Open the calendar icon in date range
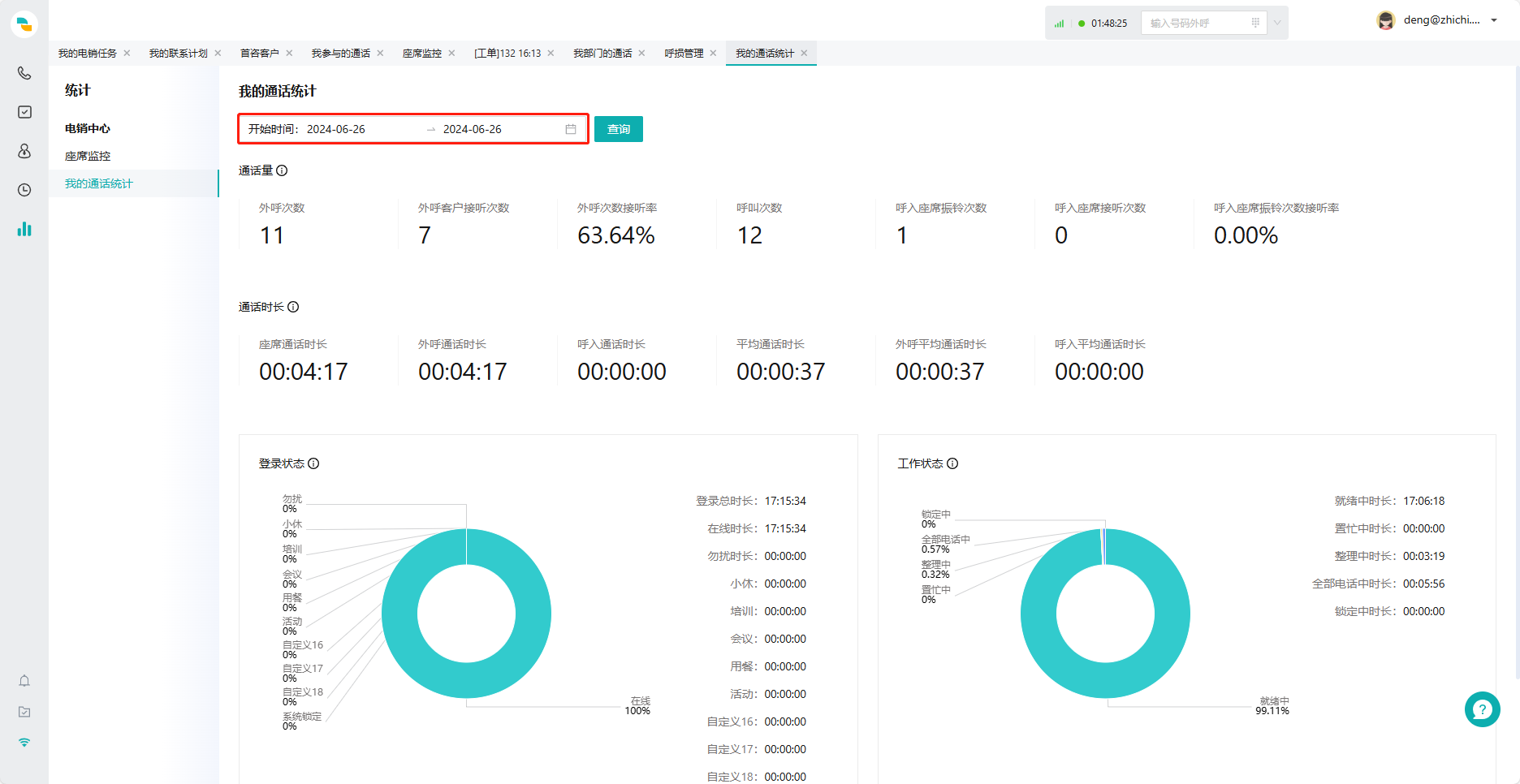Viewport: 1520px width, 784px height. point(571,129)
